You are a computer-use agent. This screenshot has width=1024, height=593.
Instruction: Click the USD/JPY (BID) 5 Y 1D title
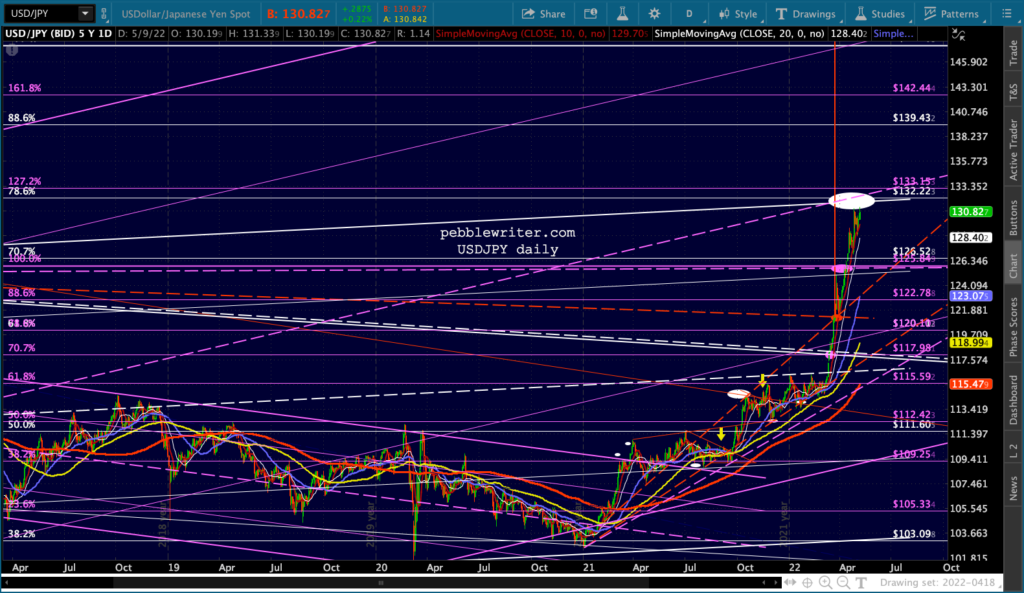(x=59, y=33)
